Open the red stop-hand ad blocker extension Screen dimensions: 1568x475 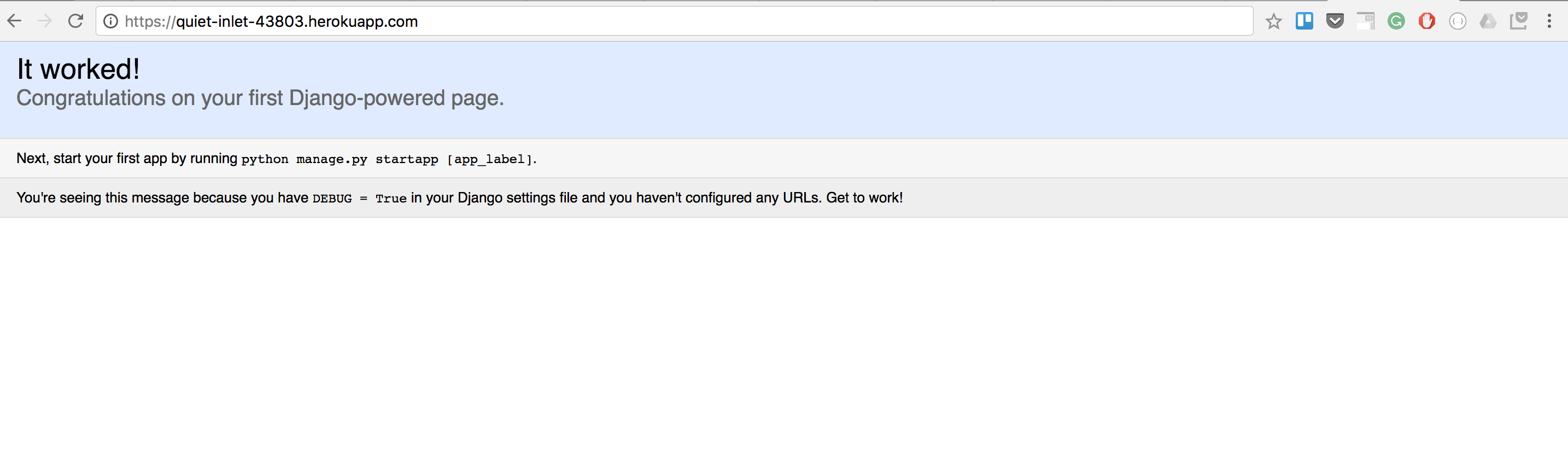1427,21
